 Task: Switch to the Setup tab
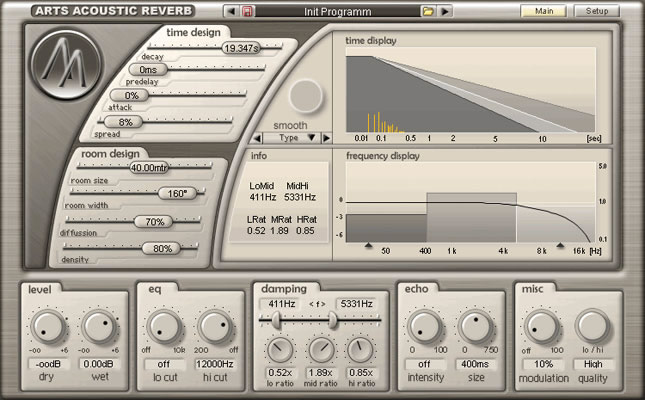click(596, 11)
